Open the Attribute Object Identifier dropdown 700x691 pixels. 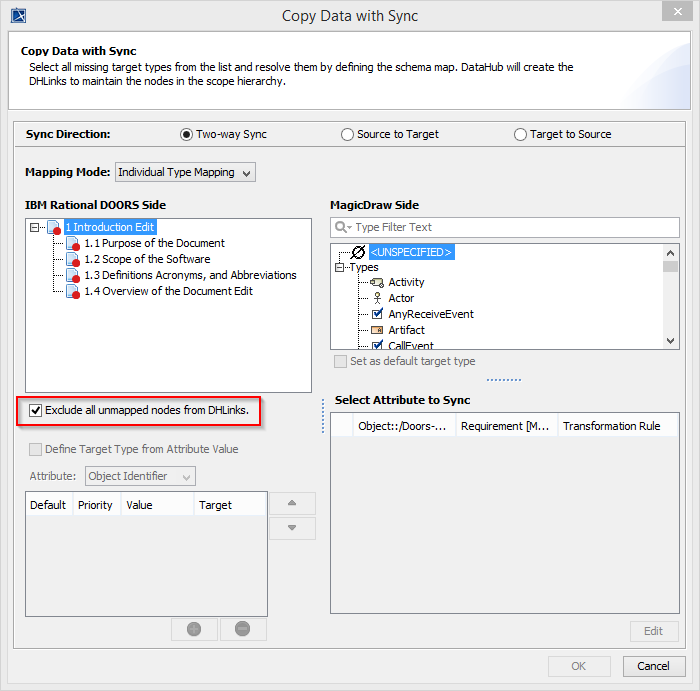pyautogui.click(x=140, y=476)
